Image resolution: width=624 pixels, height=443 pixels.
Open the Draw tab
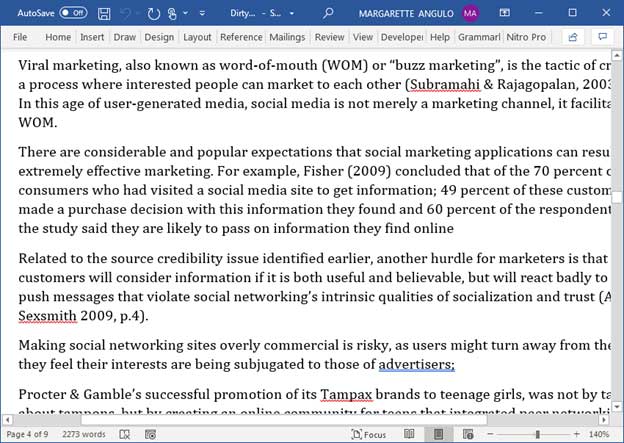125,37
